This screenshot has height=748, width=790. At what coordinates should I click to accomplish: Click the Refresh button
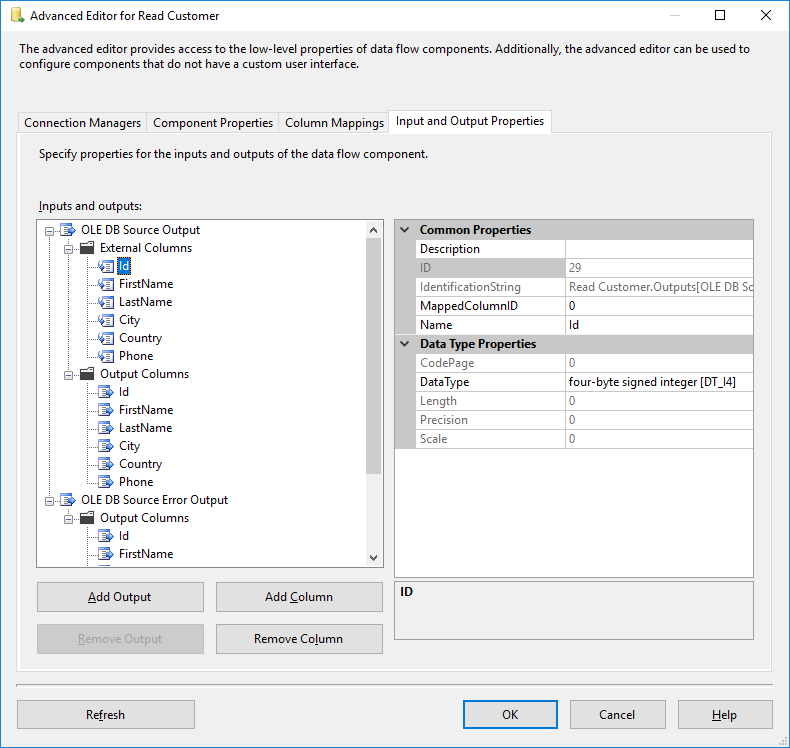[106, 714]
